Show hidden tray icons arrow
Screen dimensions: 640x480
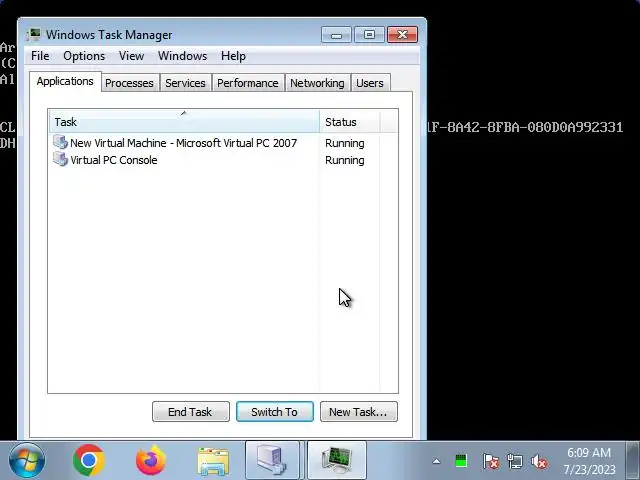point(436,462)
